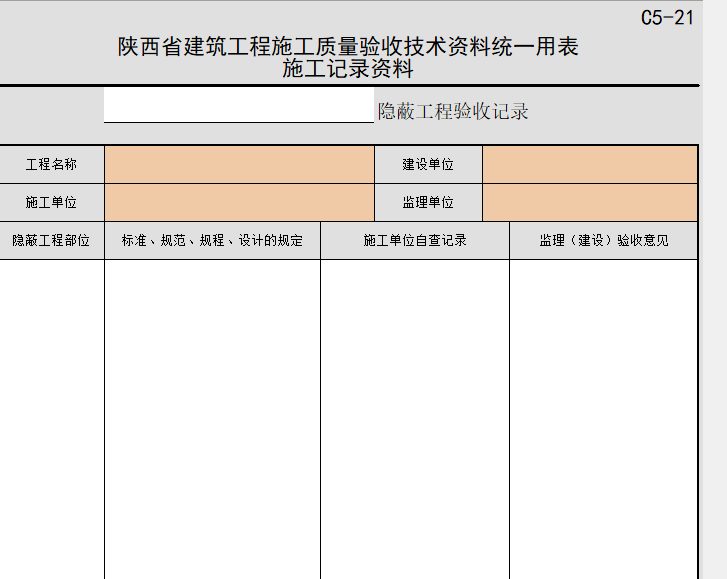
Task: Click the 施工单位 label cell
Action: tap(51, 203)
